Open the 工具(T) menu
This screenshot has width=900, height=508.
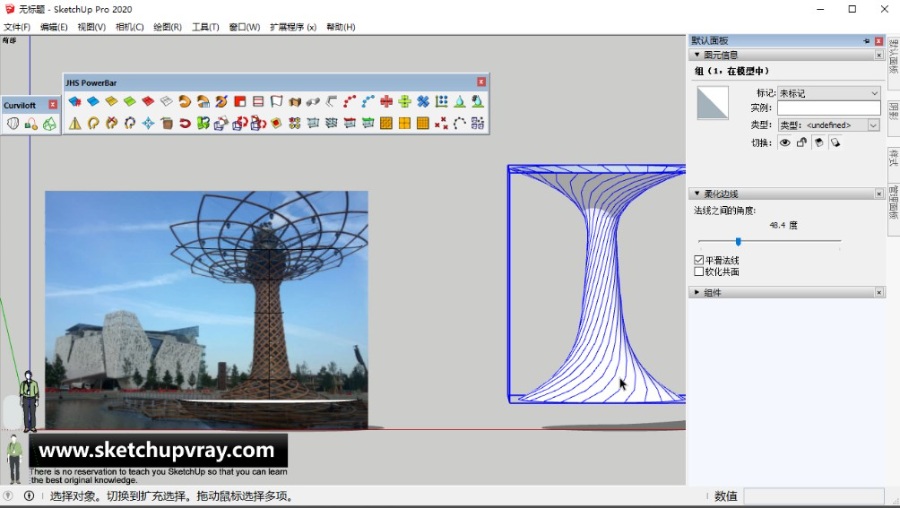[205, 27]
